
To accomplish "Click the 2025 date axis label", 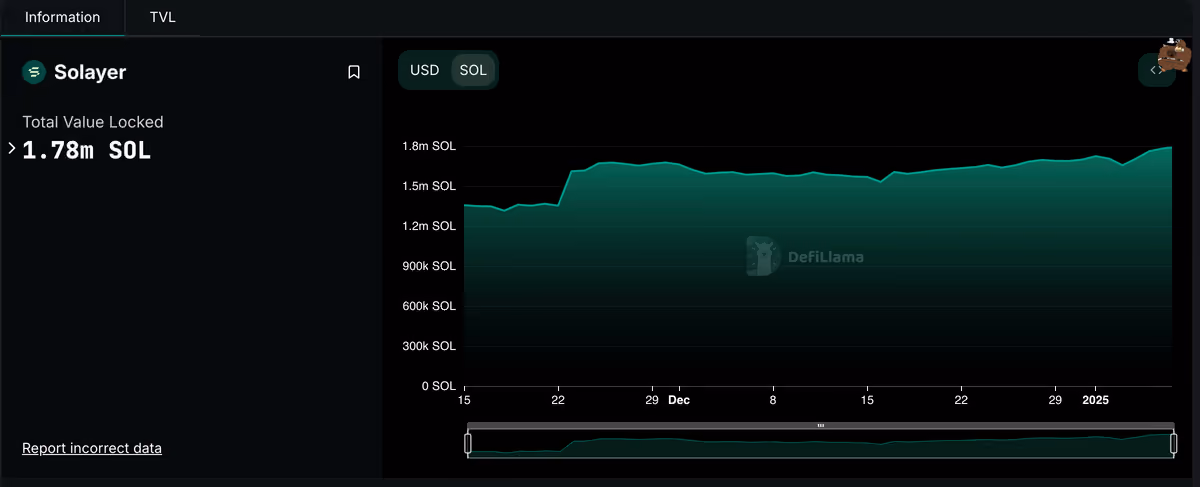I will pos(1096,400).
